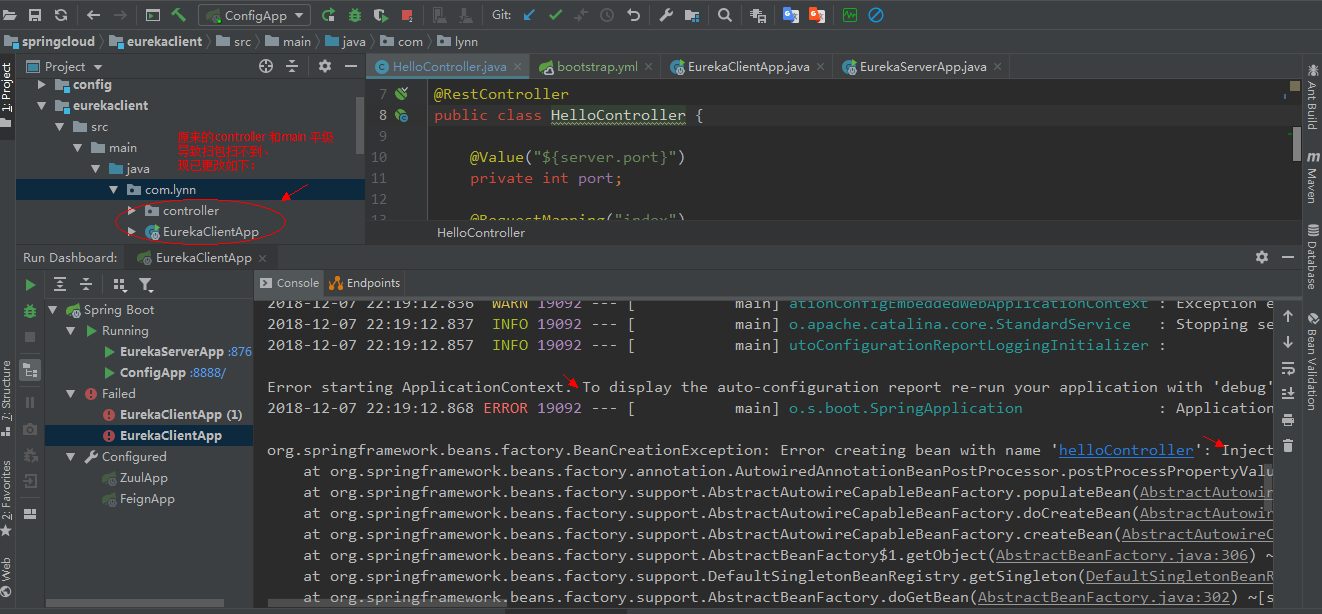
Task: Click the helloController link in console
Action: tap(1126, 450)
